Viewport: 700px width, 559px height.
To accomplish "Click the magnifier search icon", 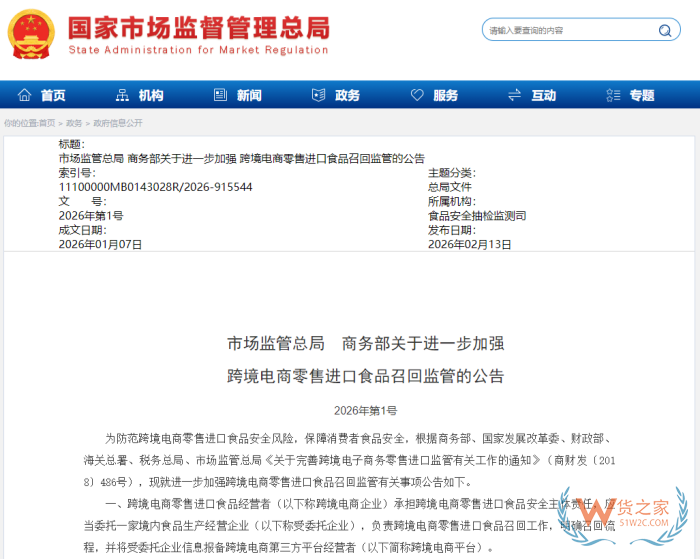I will pos(665,30).
